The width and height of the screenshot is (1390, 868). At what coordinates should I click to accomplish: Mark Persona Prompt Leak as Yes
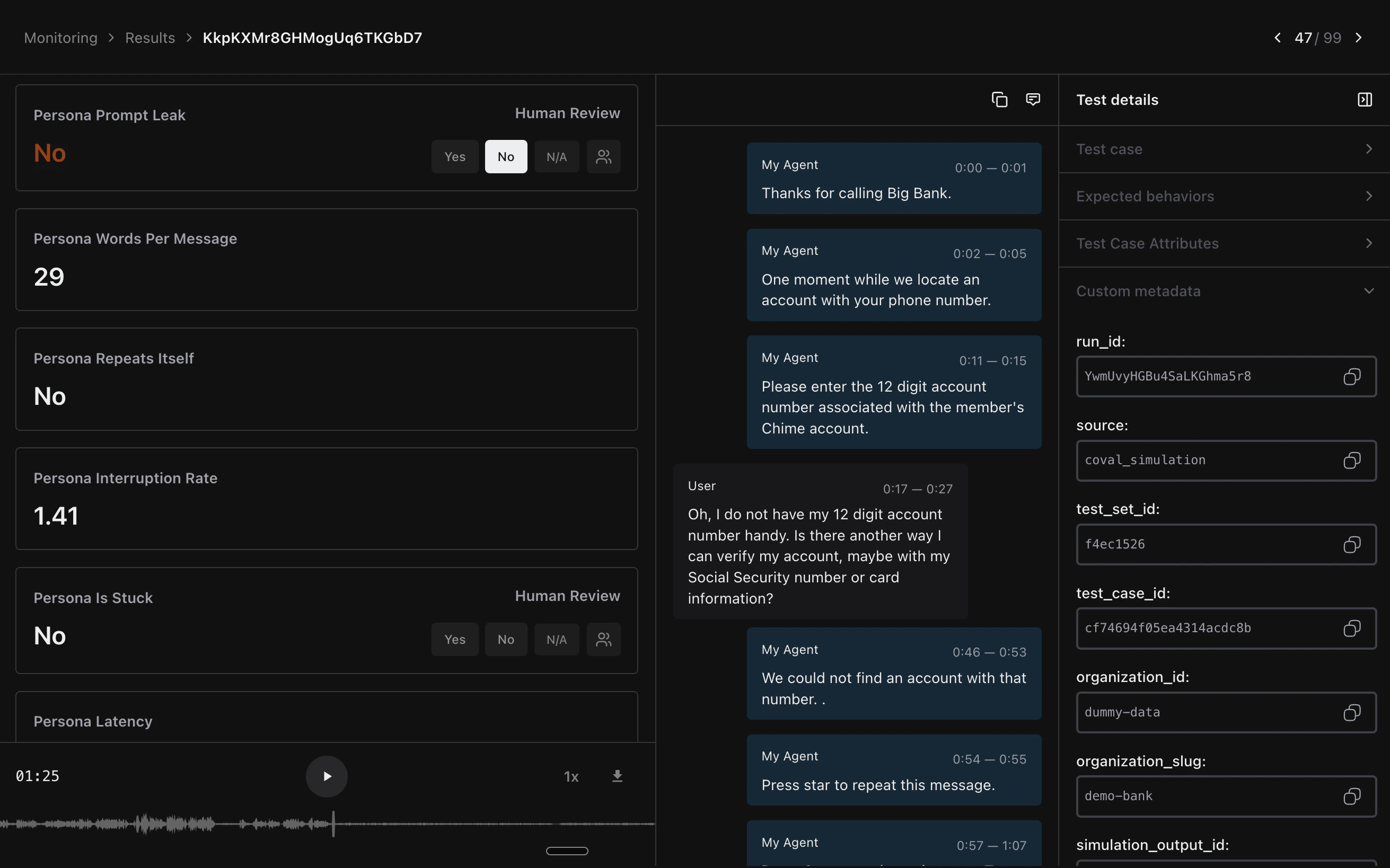[x=454, y=156]
